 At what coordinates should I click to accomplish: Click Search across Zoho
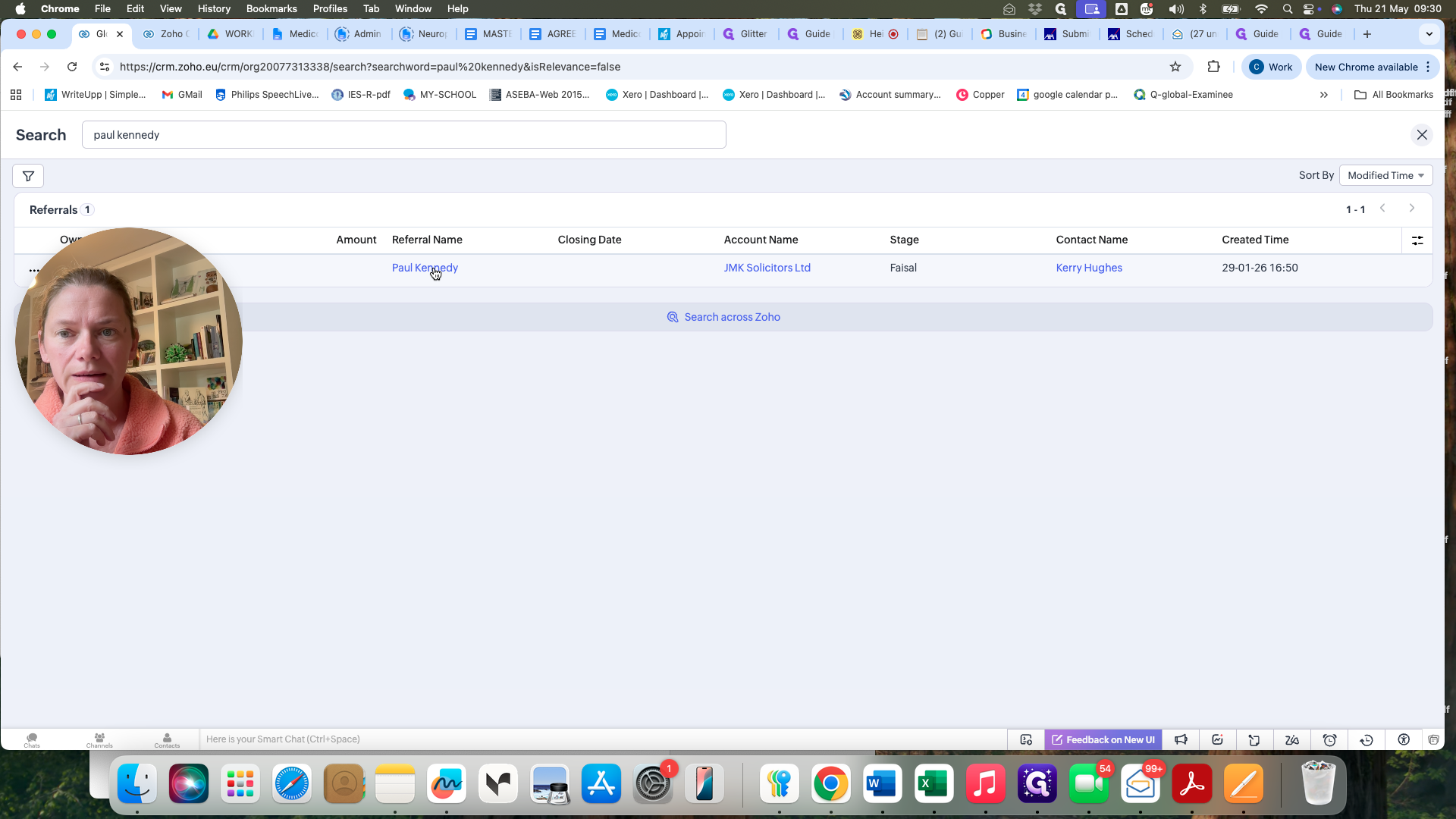(723, 317)
